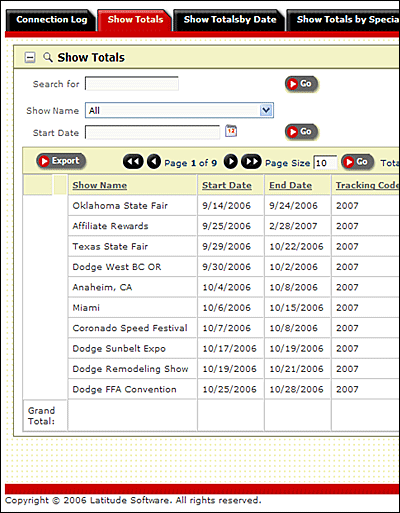
Task: Click end date 10/22/2006 cell
Action: [x=298, y=246]
